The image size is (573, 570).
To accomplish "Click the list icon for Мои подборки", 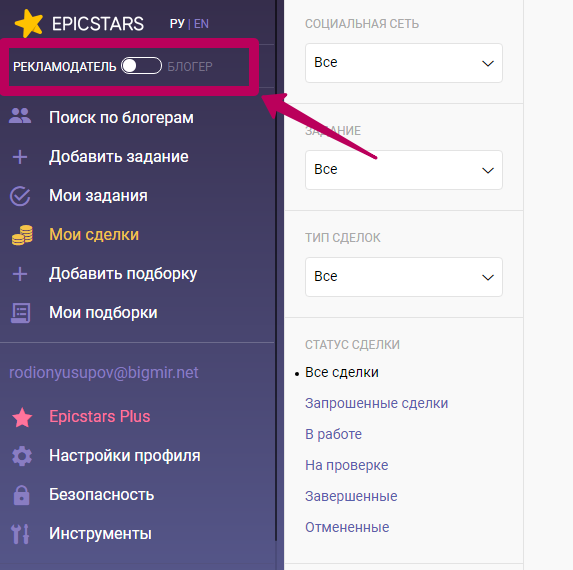I will pos(20,313).
